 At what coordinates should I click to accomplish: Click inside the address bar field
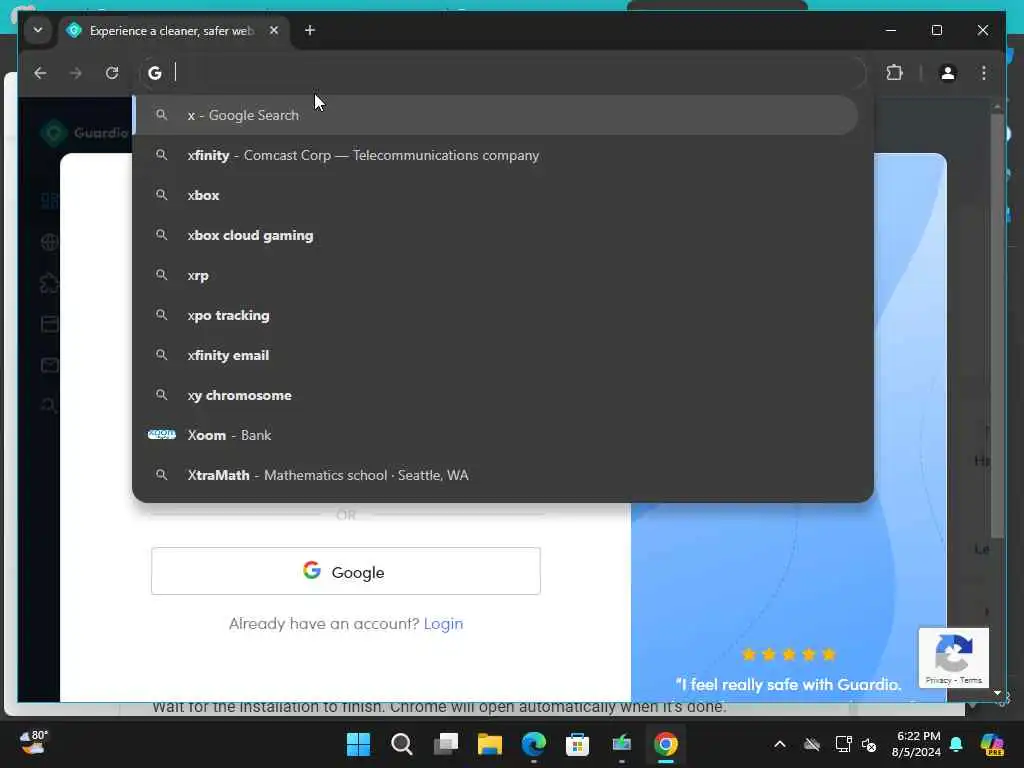pos(503,73)
